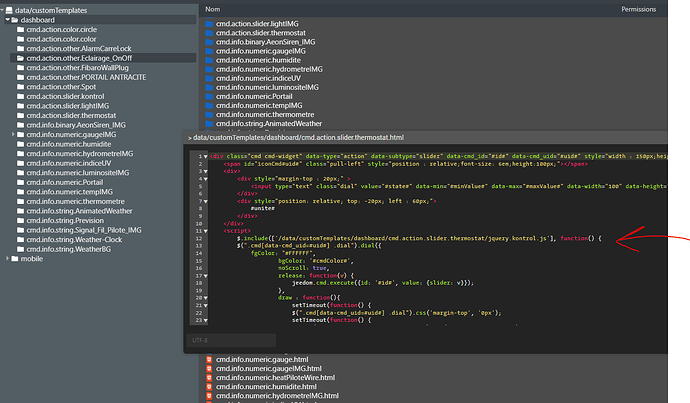Viewport: 690px width, 403px height.
Task: Click open folder icon of cmd.action.other.Eclairage_OnOff
Action: pyautogui.click(x=20, y=58)
